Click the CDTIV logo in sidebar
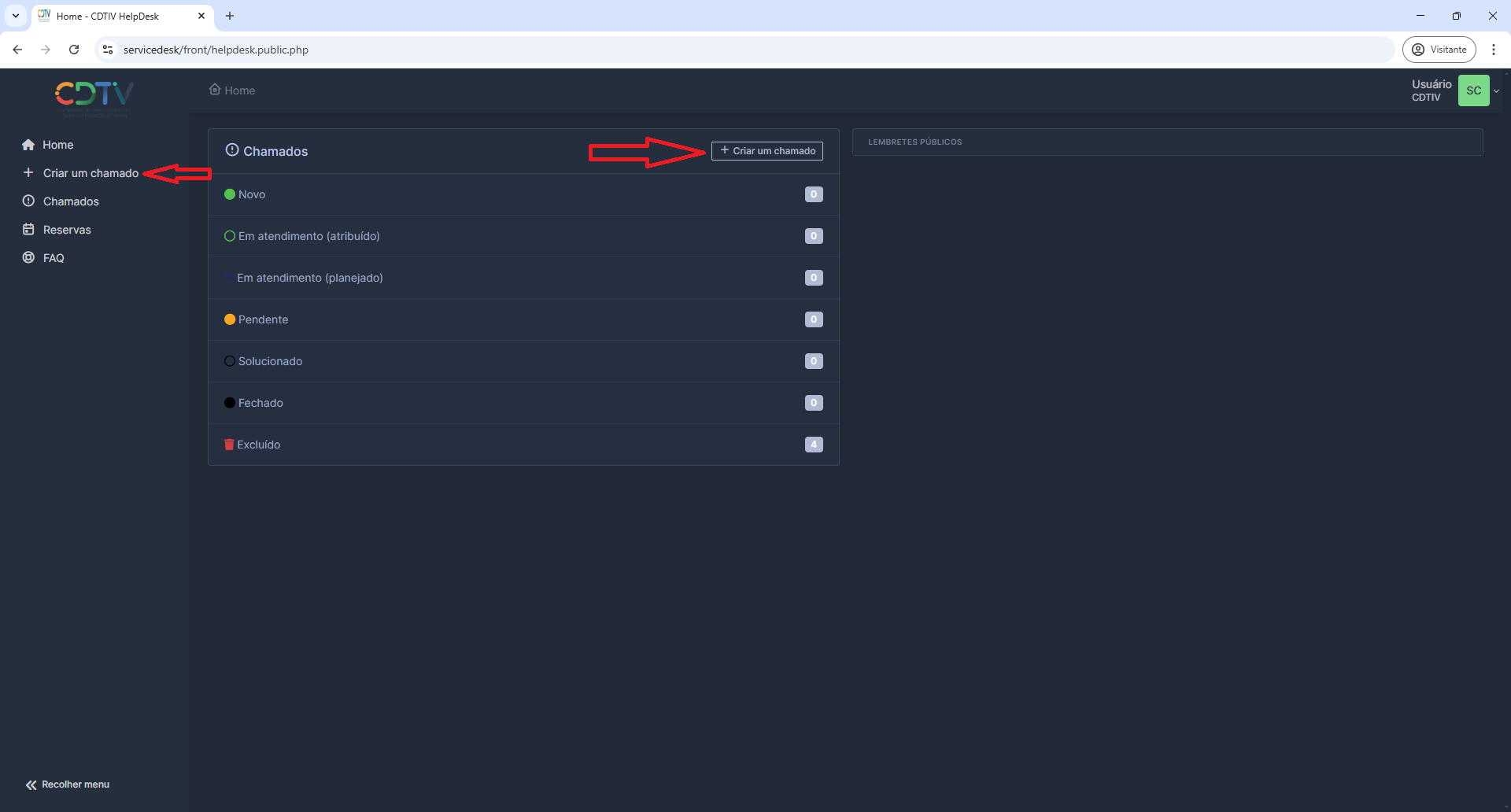This screenshot has width=1511, height=812. tap(94, 96)
